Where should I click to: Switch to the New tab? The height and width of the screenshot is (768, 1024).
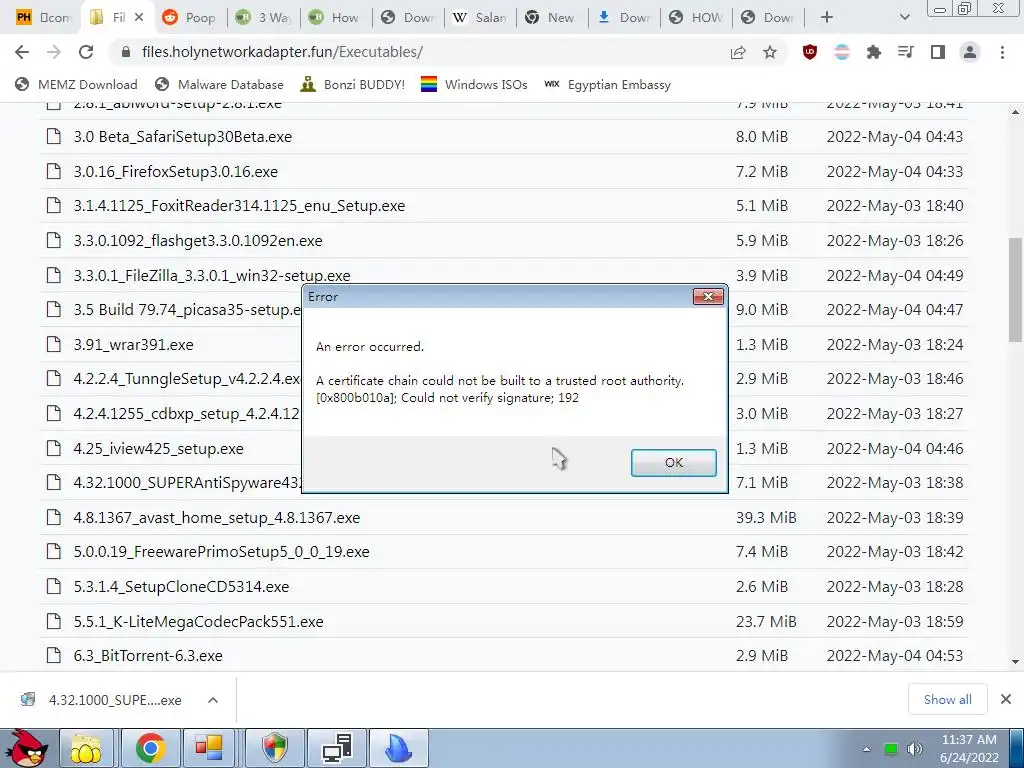[551, 18]
